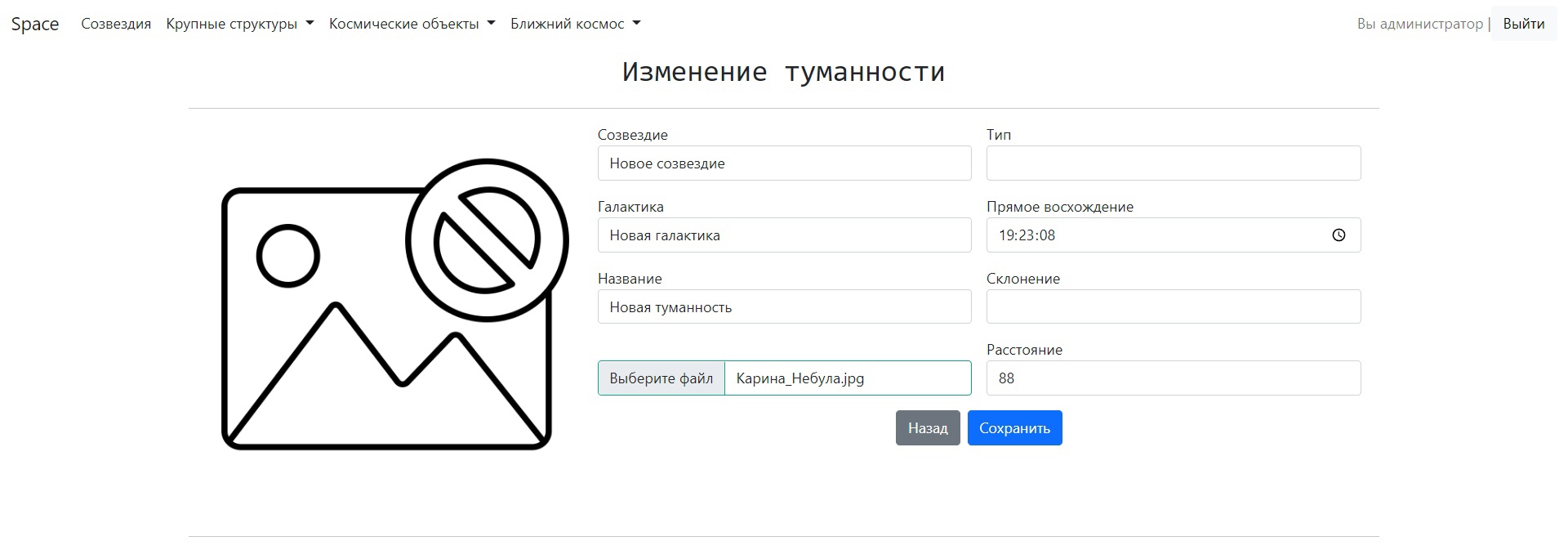This screenshot has width=1568, height=559.
Task: Click the no-image placeholder picture
Action: [x=395, y=304]
